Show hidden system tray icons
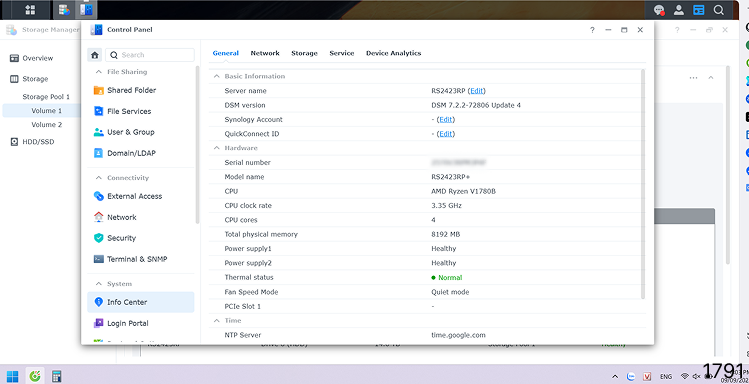 615,376
